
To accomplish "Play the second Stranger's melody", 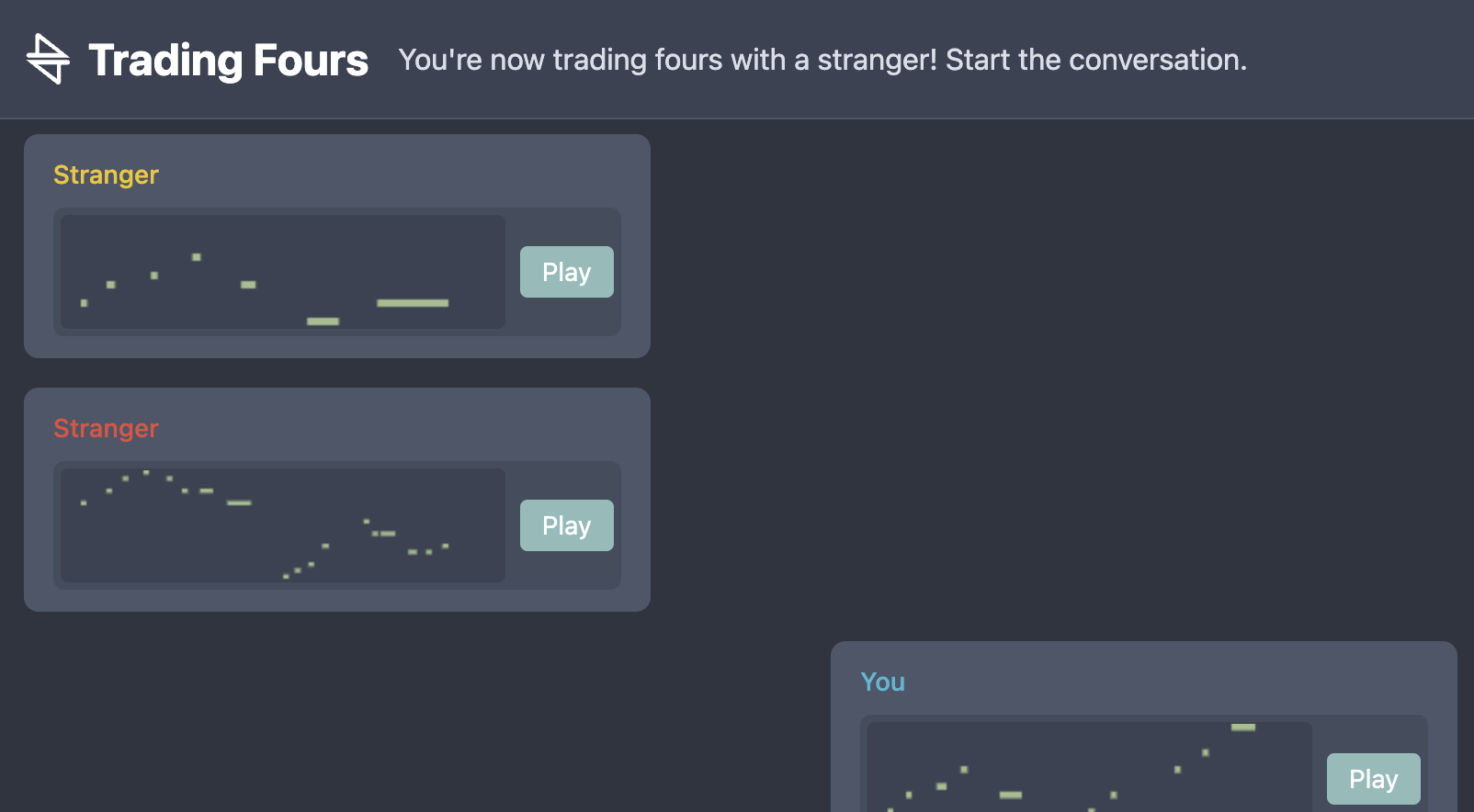I will pos(566,524).
